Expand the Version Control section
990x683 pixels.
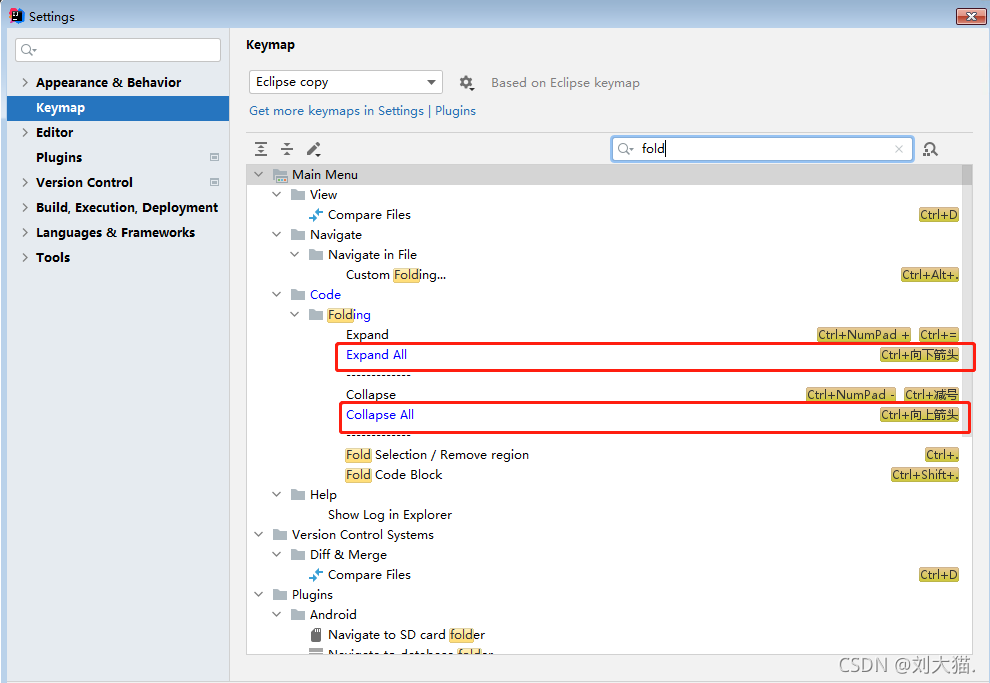click(x=25, y=182)
